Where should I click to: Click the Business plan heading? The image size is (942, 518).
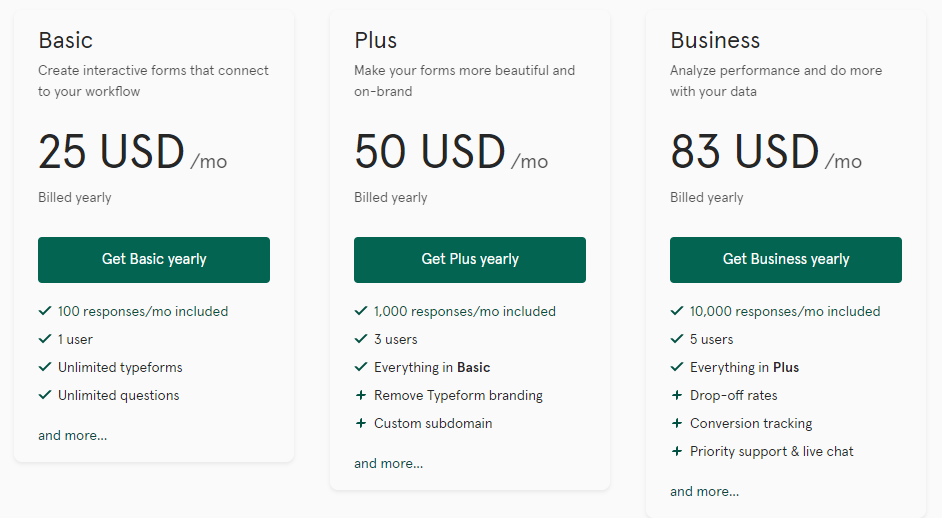pos(715,40)
